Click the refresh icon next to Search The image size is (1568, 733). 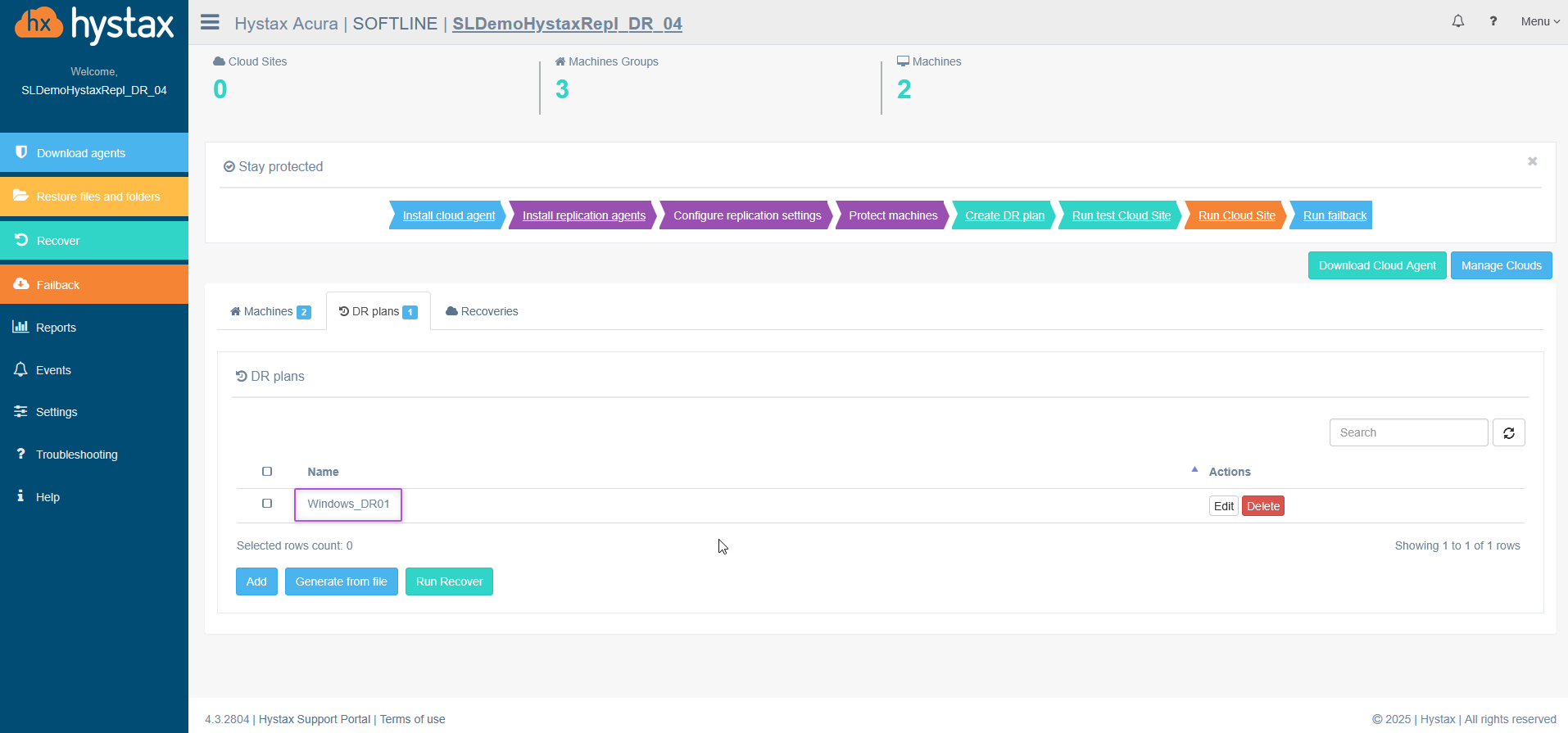(x=1508, y=432)
